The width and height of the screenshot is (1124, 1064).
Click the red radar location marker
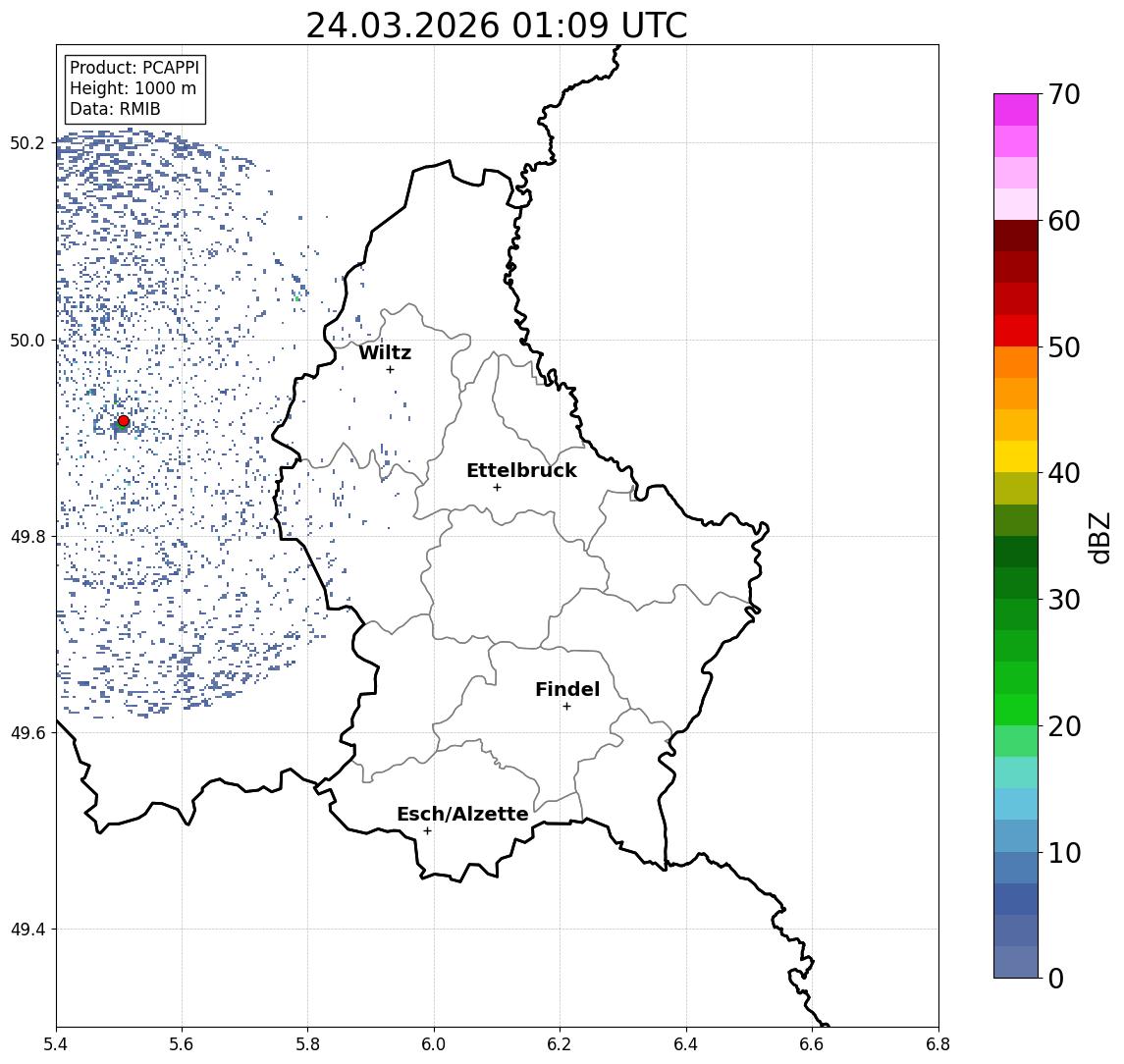pos(124,421)
